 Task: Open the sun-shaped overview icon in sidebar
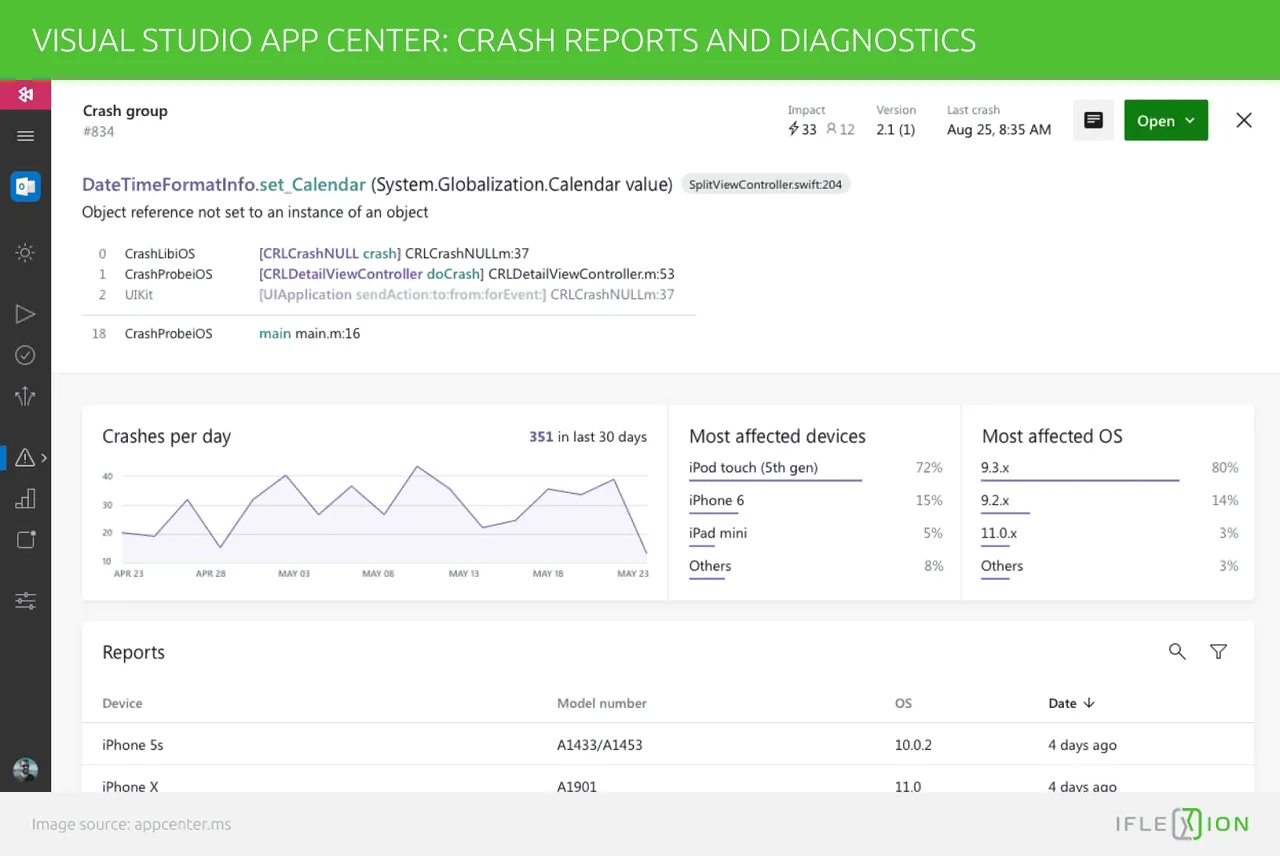click(26, 253)
